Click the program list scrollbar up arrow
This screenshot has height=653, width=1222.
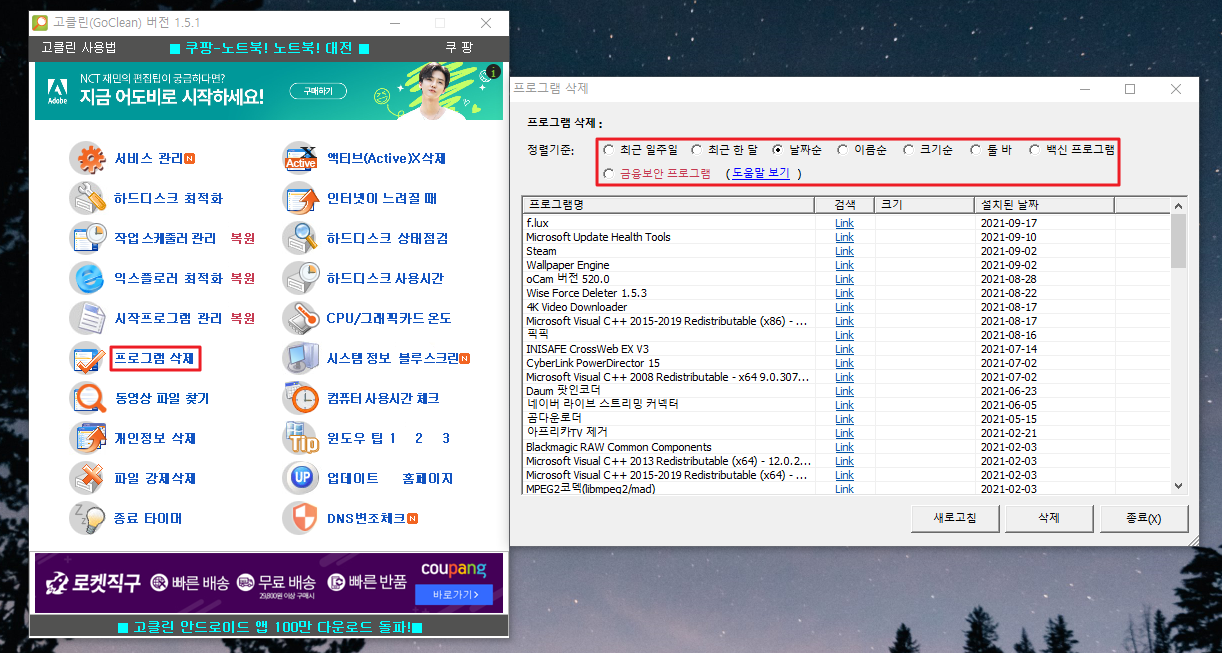coord(1178,205)
